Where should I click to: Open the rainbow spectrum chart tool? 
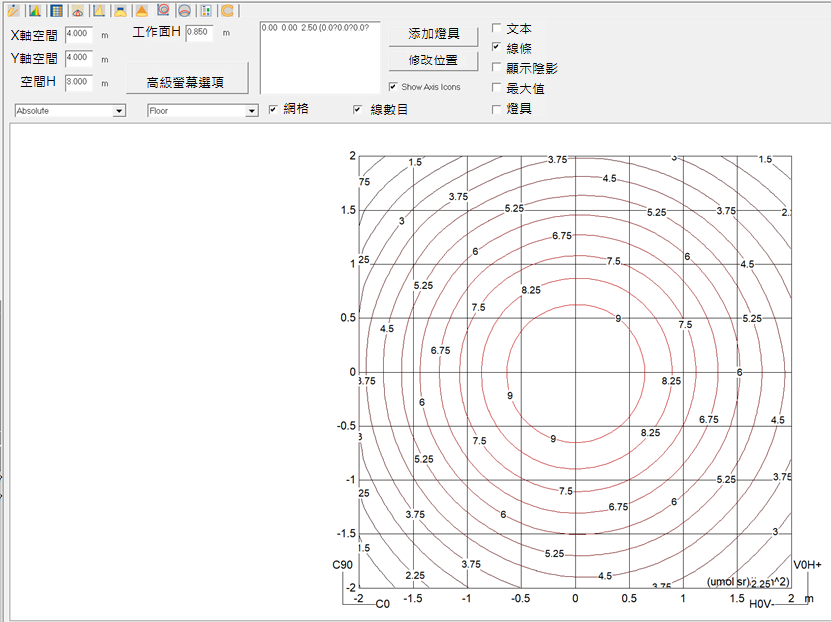point(35,10)
